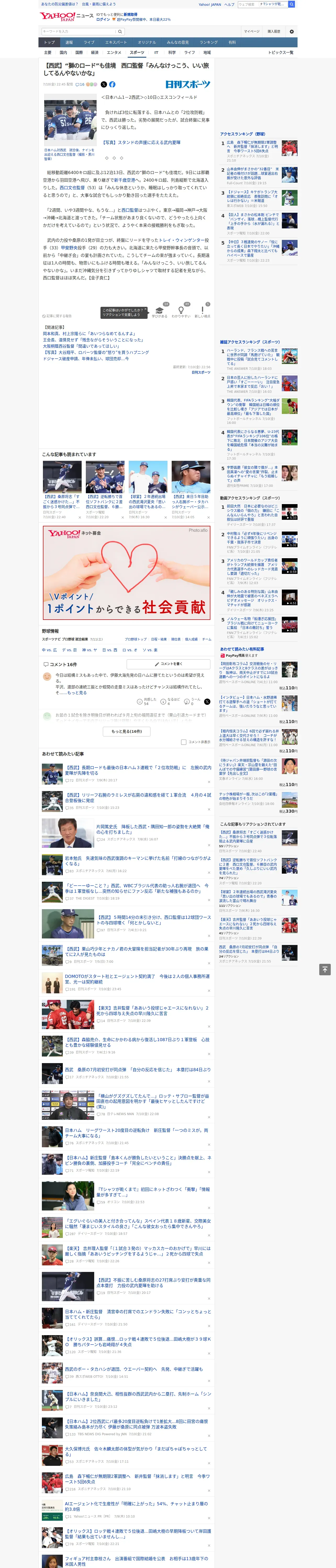Screen dimensions: 336x1568
Task: Select the みんなの意見 navigation tab
Action: [x=177, y=43]
